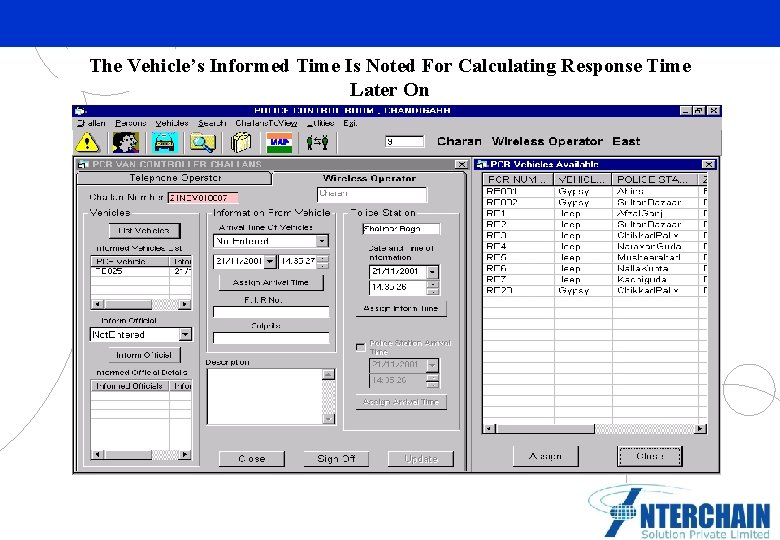
Task: Click Informed Official Details scrollbar left arrow
Action: [x=98, y=454]
